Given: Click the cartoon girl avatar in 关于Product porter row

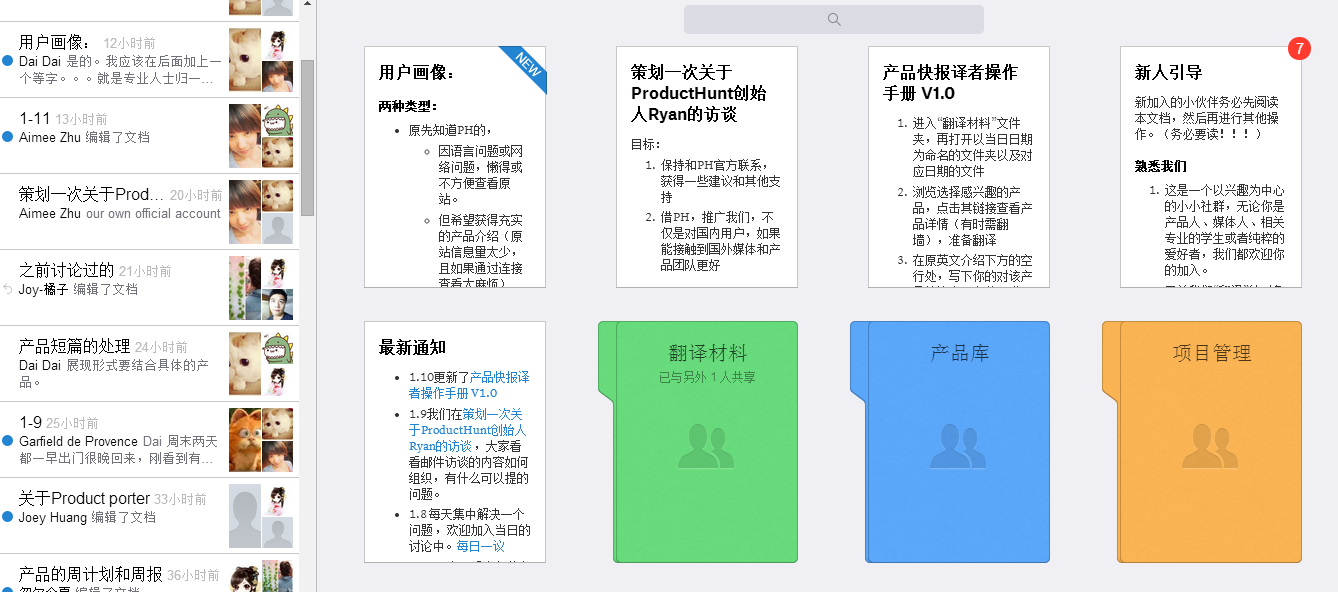Looking at the screenshot, I should click(278, 500).
